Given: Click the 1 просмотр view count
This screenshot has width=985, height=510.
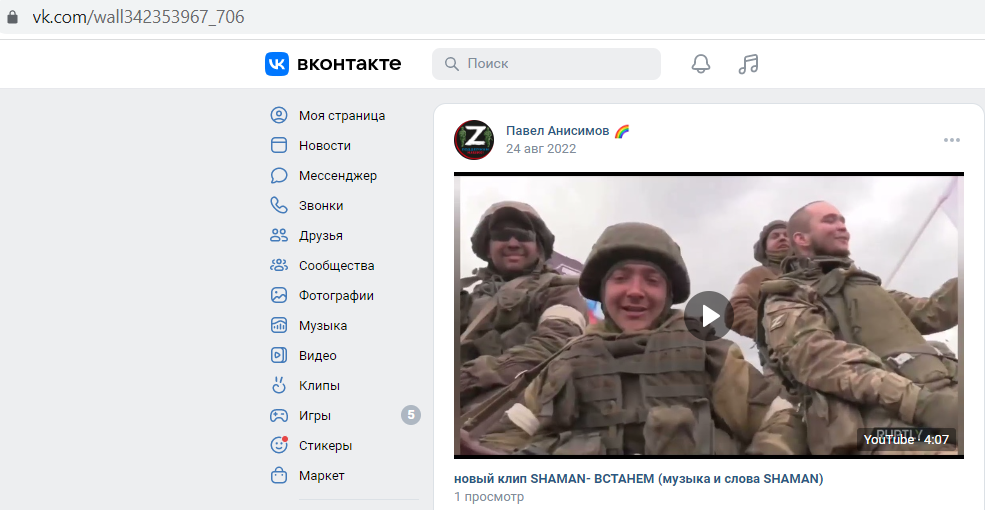Looking at the screenshot, I should tap(489, 497).
